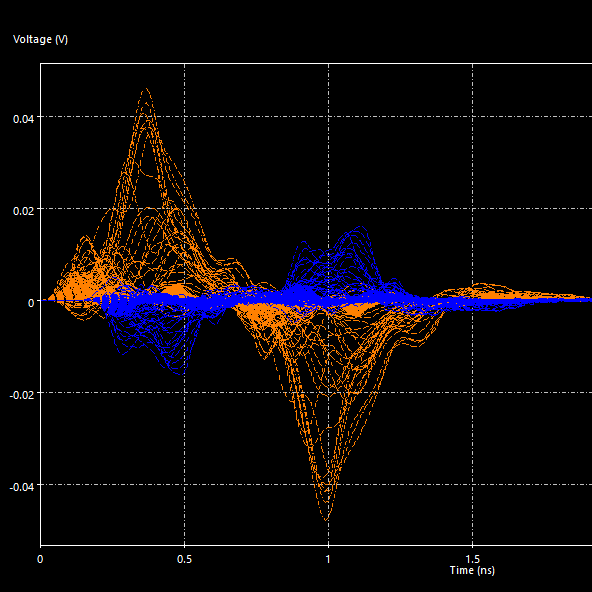The height and width of the screenshot is (592, 592).
Task: Click the zero voltage tick label on the vertical axis
Action: point(31,303)
